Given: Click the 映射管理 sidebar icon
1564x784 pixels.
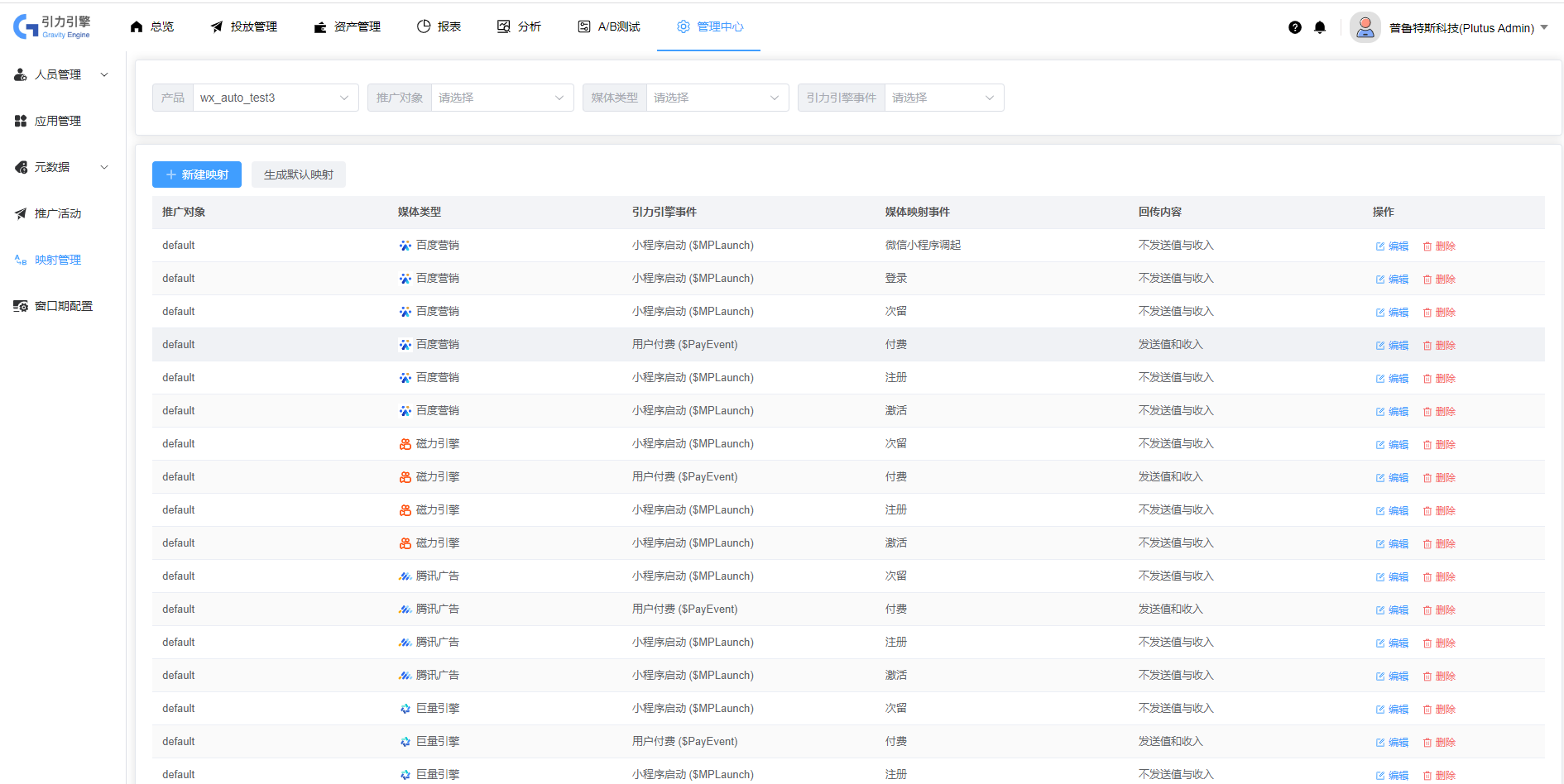Looking at the screenshot, I should click(x=21, y=260).
